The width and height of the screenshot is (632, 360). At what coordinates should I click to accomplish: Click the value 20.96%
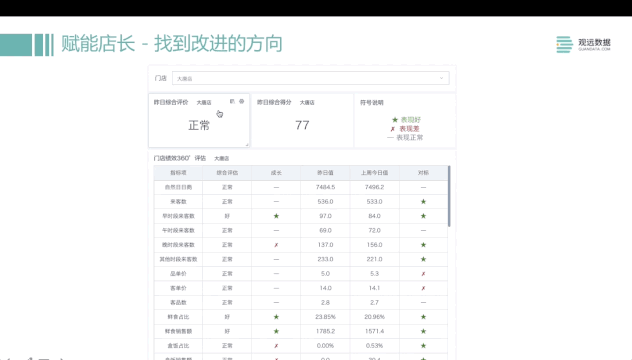(374, 317)
